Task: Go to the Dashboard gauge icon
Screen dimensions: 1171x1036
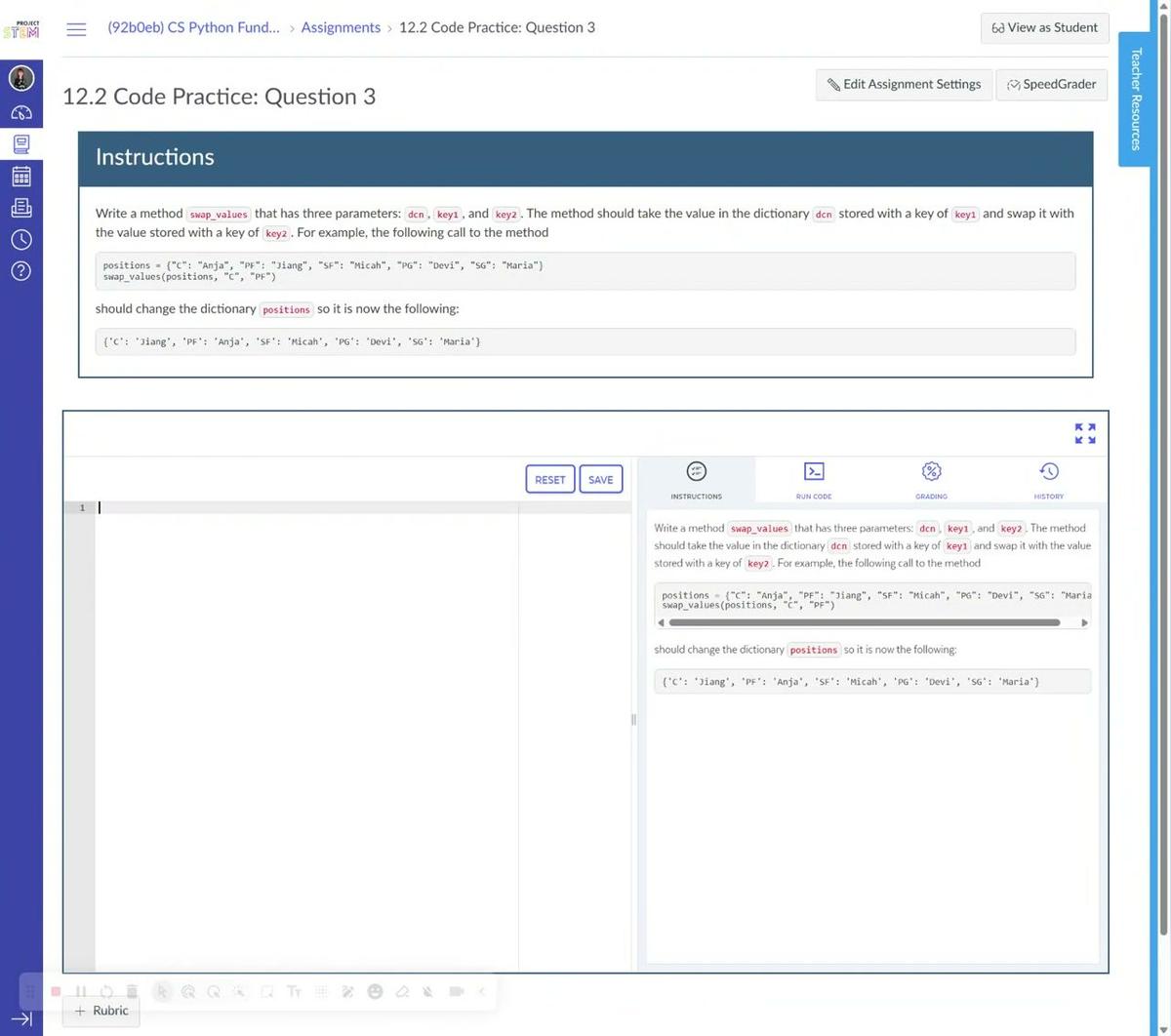Action: point(21,112)
